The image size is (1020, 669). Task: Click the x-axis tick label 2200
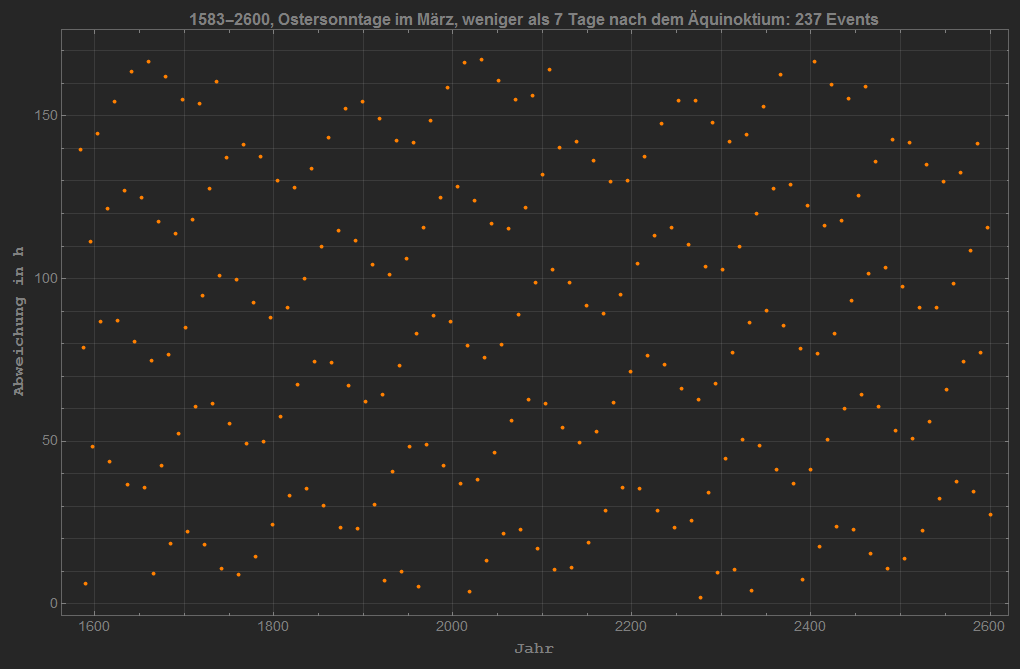point(631,626)
